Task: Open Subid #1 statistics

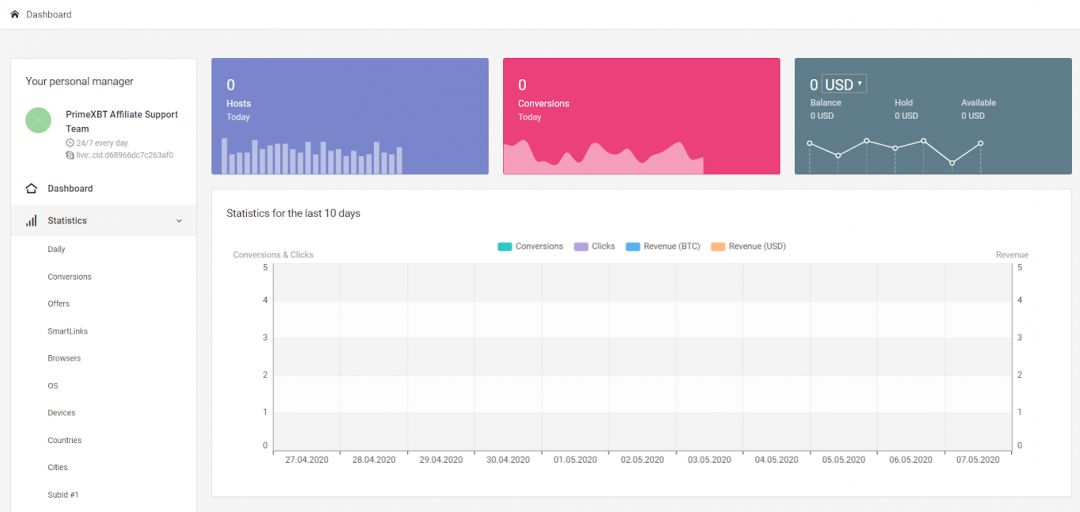Action: pyautogui.click(x=65, y=495)
